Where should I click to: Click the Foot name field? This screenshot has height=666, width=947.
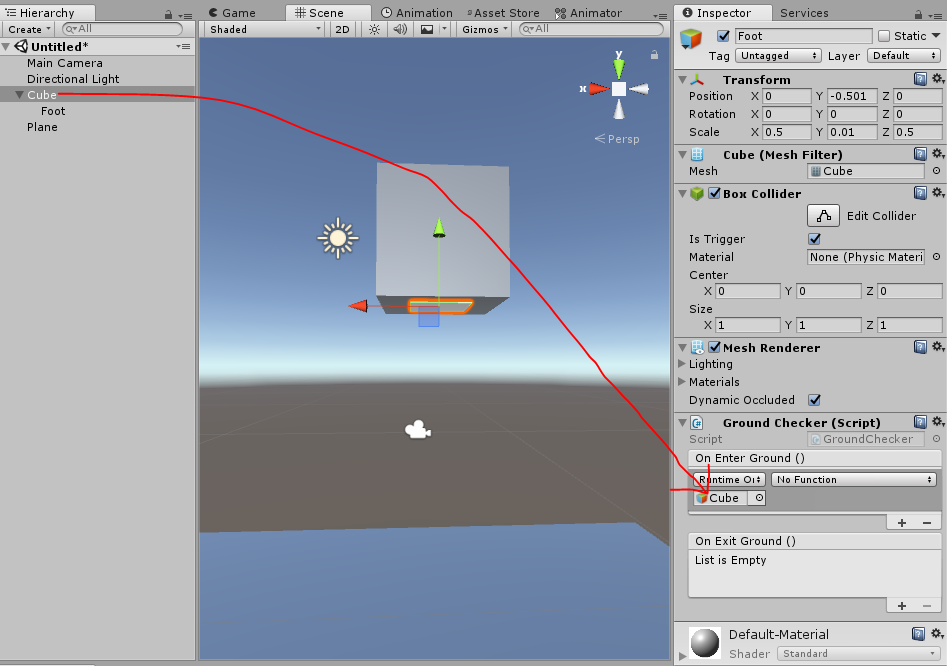click(x=803, y=36)
